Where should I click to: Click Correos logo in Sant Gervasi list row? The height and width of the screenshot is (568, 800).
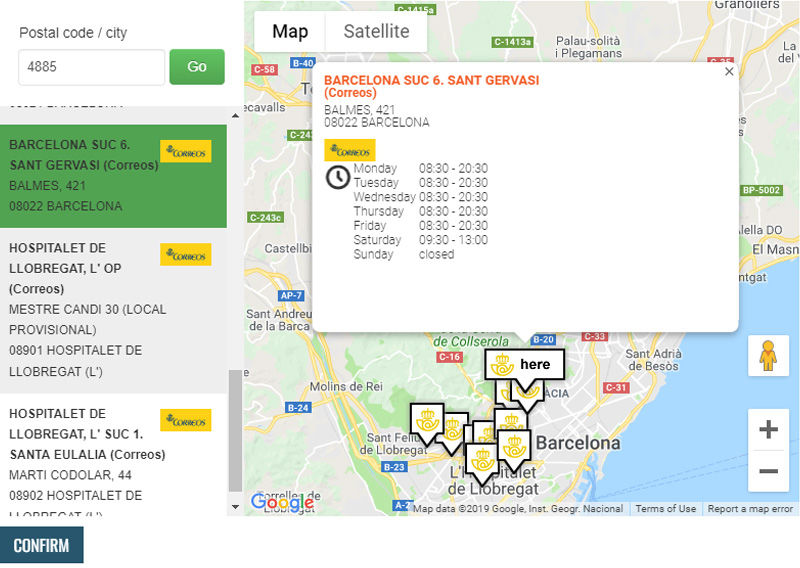click(x=186, y=152)
